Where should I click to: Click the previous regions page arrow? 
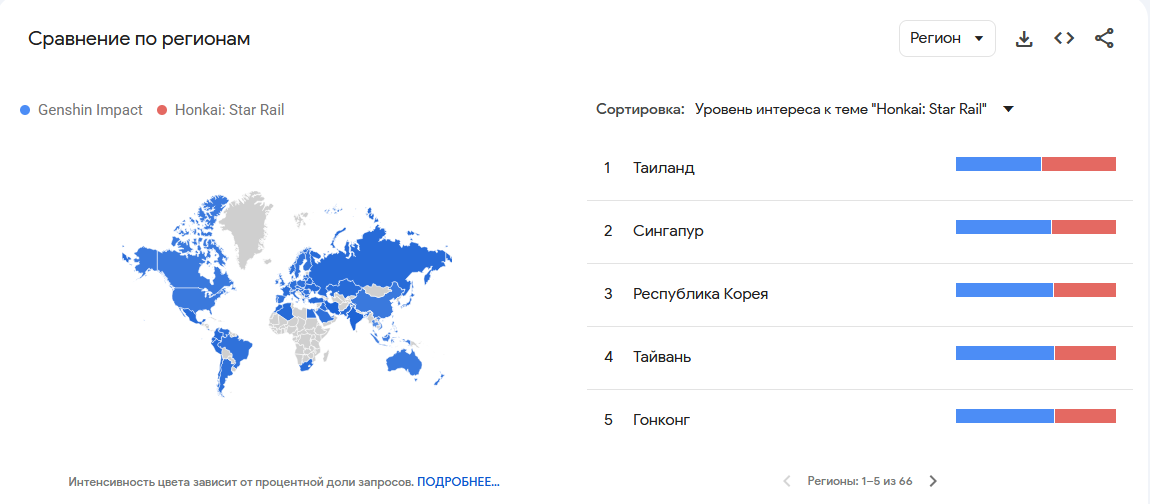click(x=787, y=481)
